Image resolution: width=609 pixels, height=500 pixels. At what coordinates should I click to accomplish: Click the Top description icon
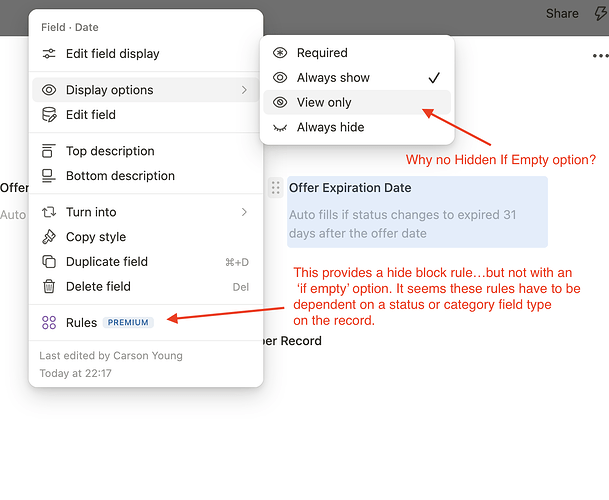point(49,151)
